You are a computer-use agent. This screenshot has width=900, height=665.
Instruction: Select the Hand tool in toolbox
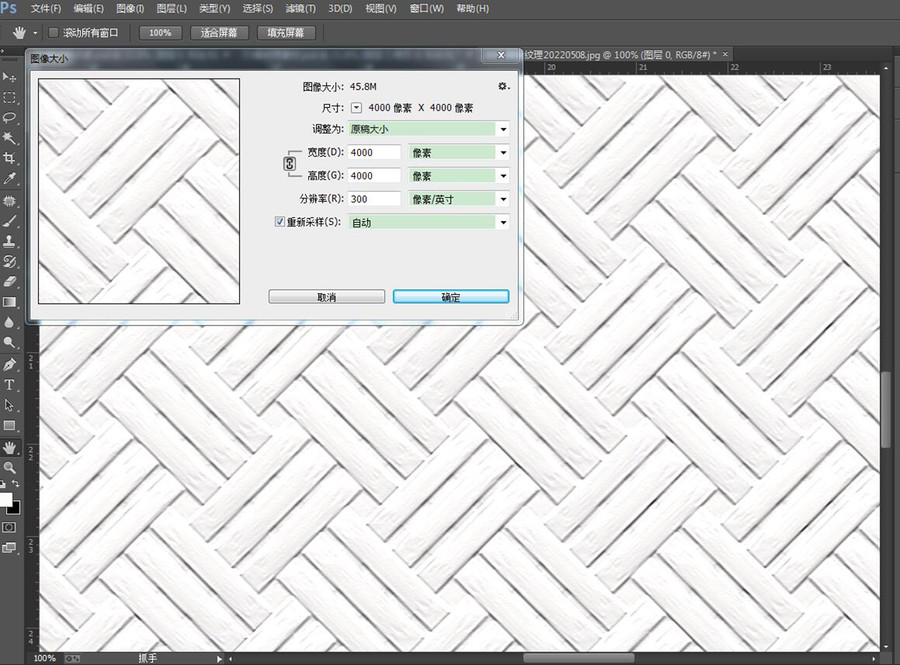(x=9, y=448)
